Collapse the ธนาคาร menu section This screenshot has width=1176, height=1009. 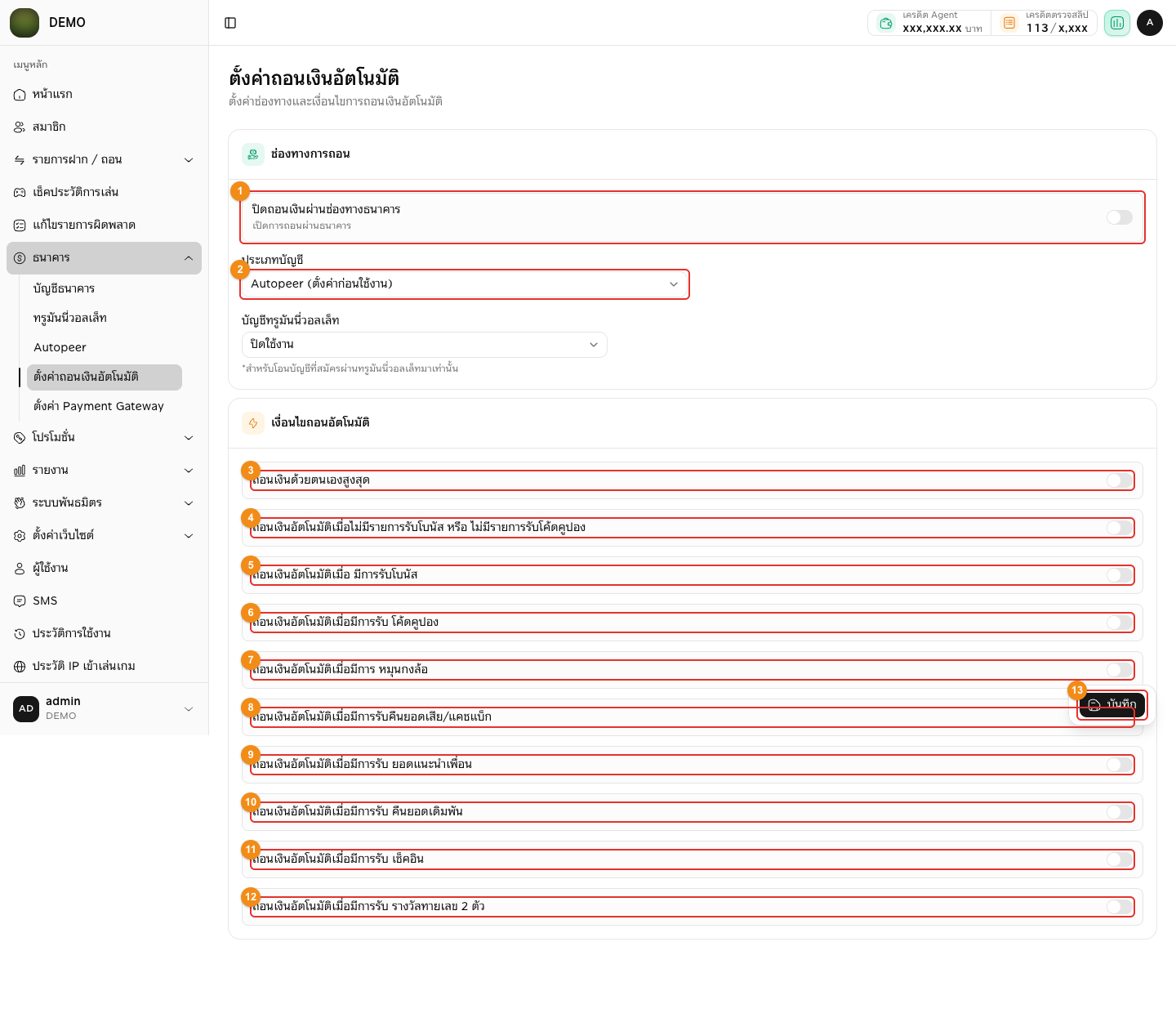(x=104, y=258)
